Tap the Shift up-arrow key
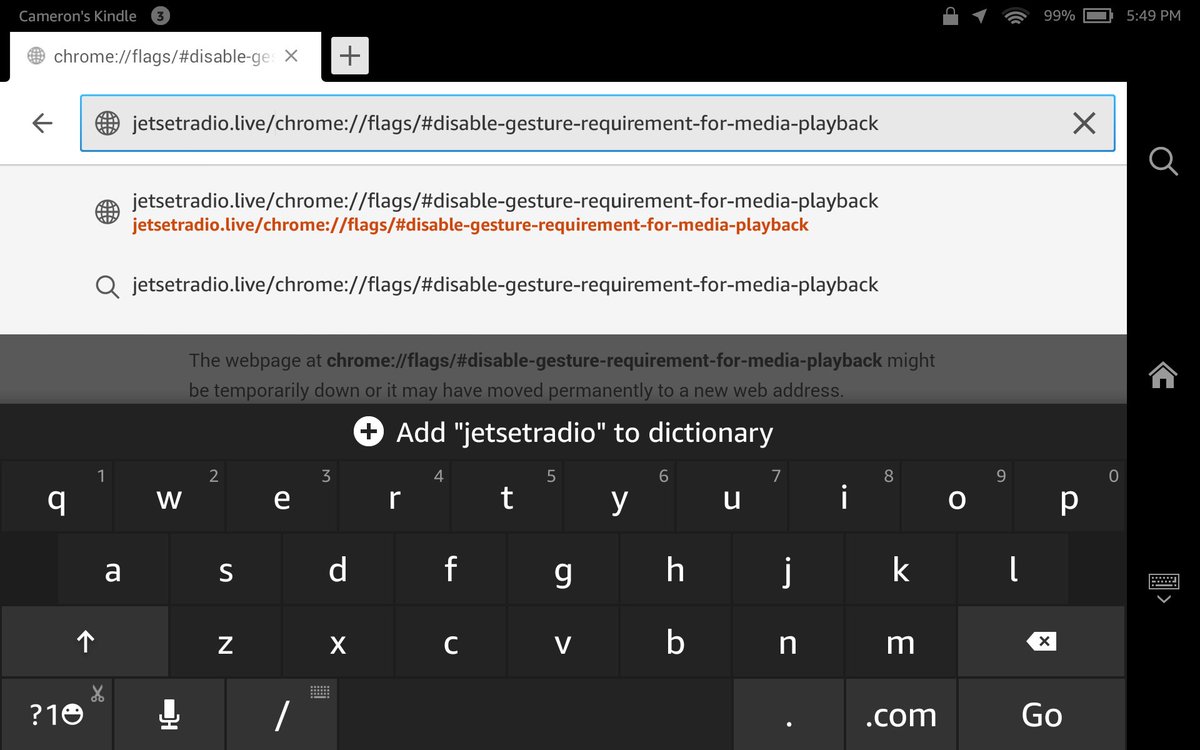 click(x=85, y=643)
